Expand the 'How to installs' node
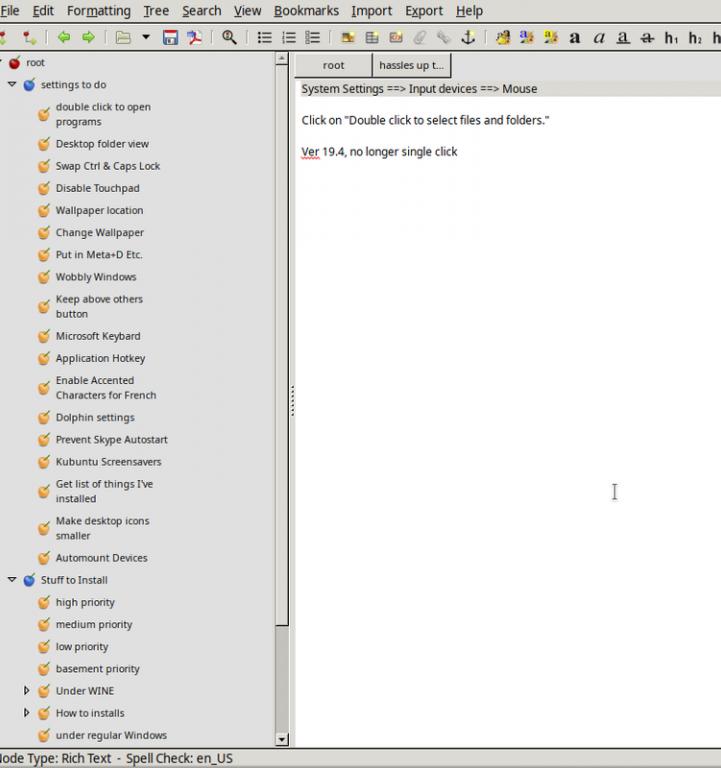Screen dimensions: 721x768 pos(27,713)
